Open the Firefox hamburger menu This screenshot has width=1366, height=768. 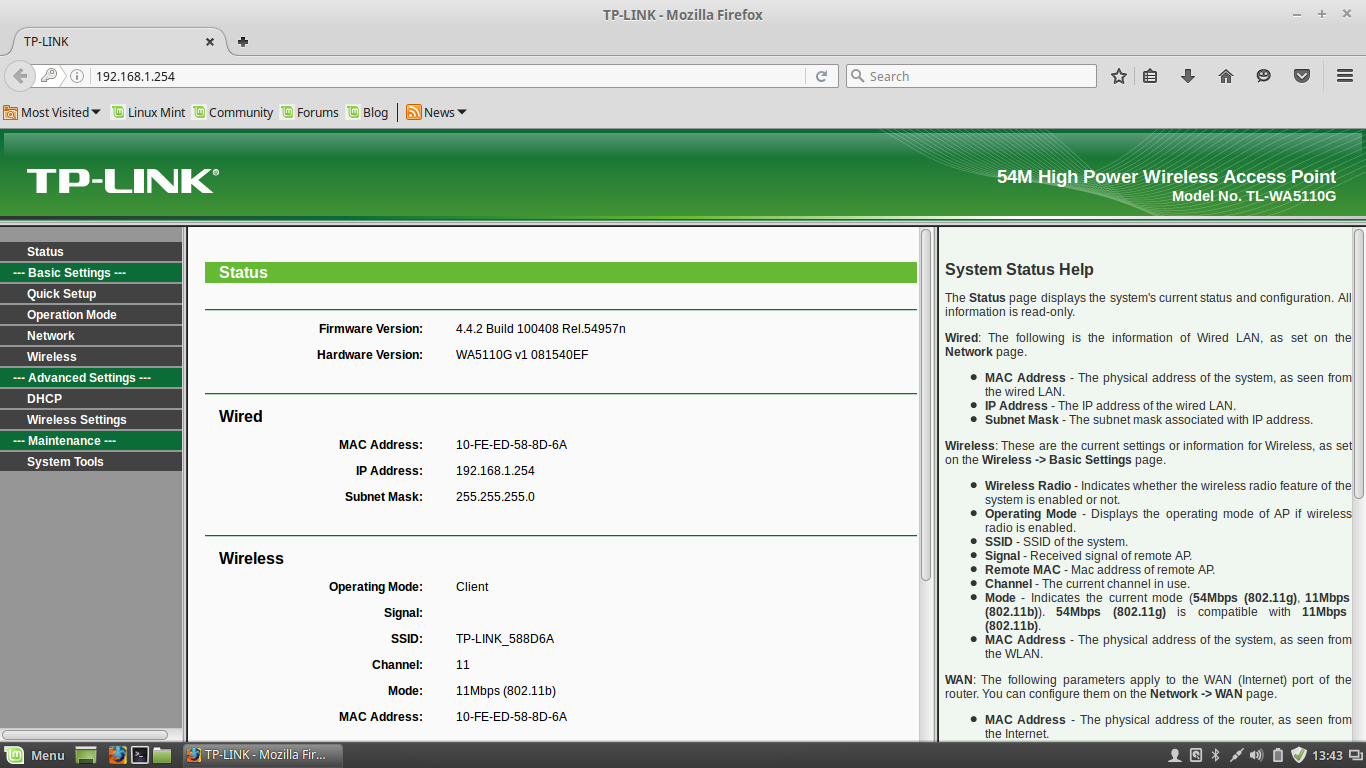[1345, 76]
